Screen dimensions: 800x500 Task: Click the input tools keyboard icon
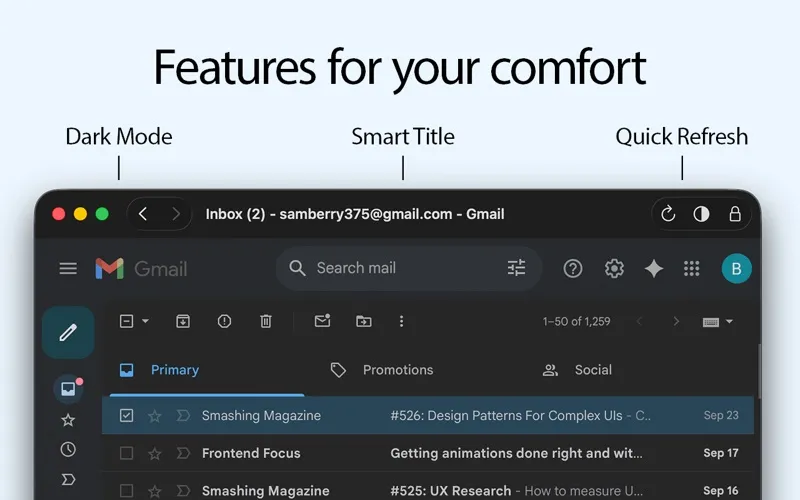point(711,322)
